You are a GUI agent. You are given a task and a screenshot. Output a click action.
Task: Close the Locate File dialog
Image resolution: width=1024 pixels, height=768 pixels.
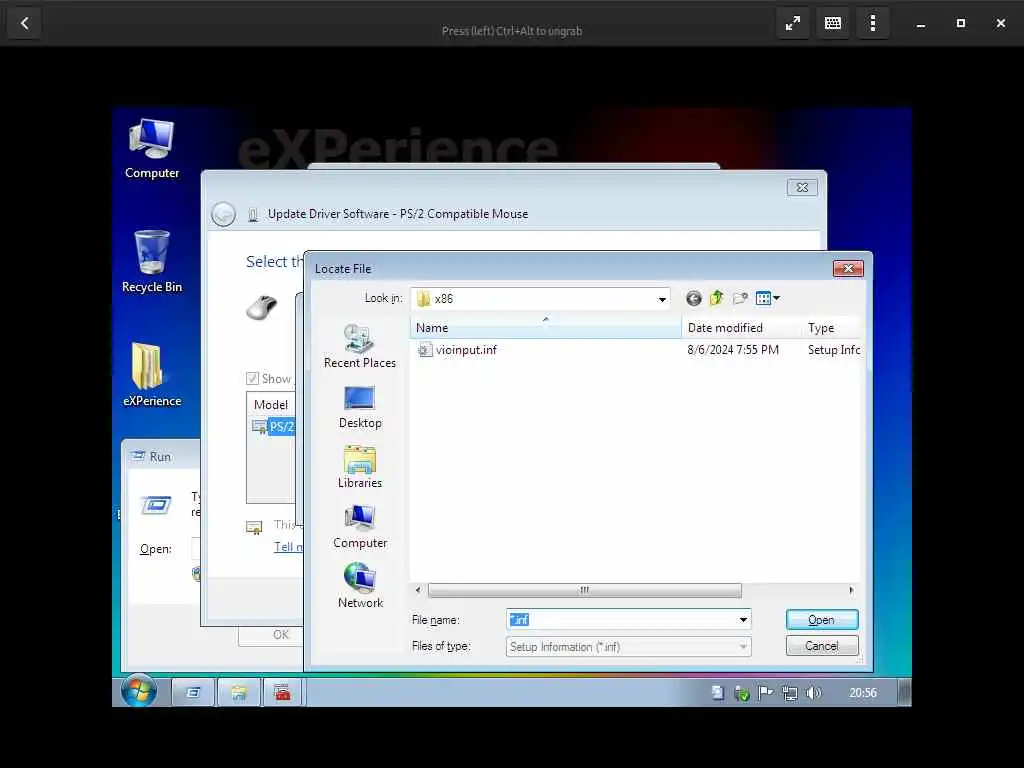click(848, 268)
